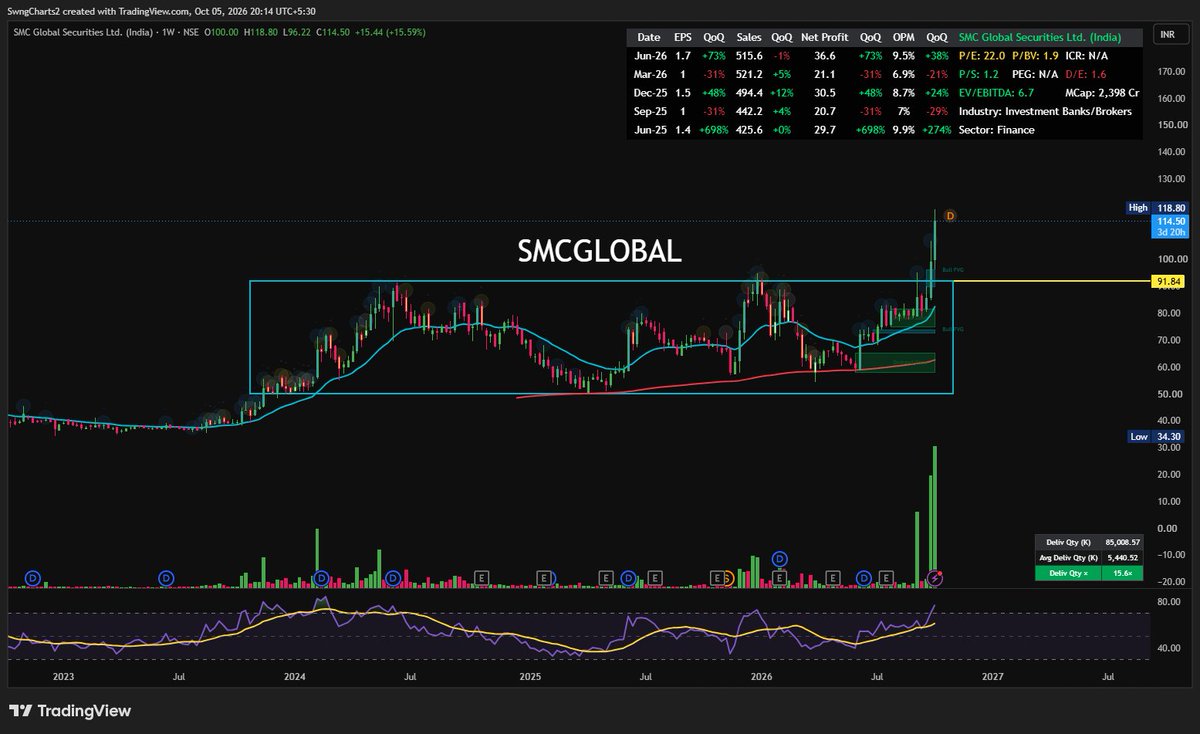Click Industry: Investment Banks/Brokers text

[x=1044, y=111]
